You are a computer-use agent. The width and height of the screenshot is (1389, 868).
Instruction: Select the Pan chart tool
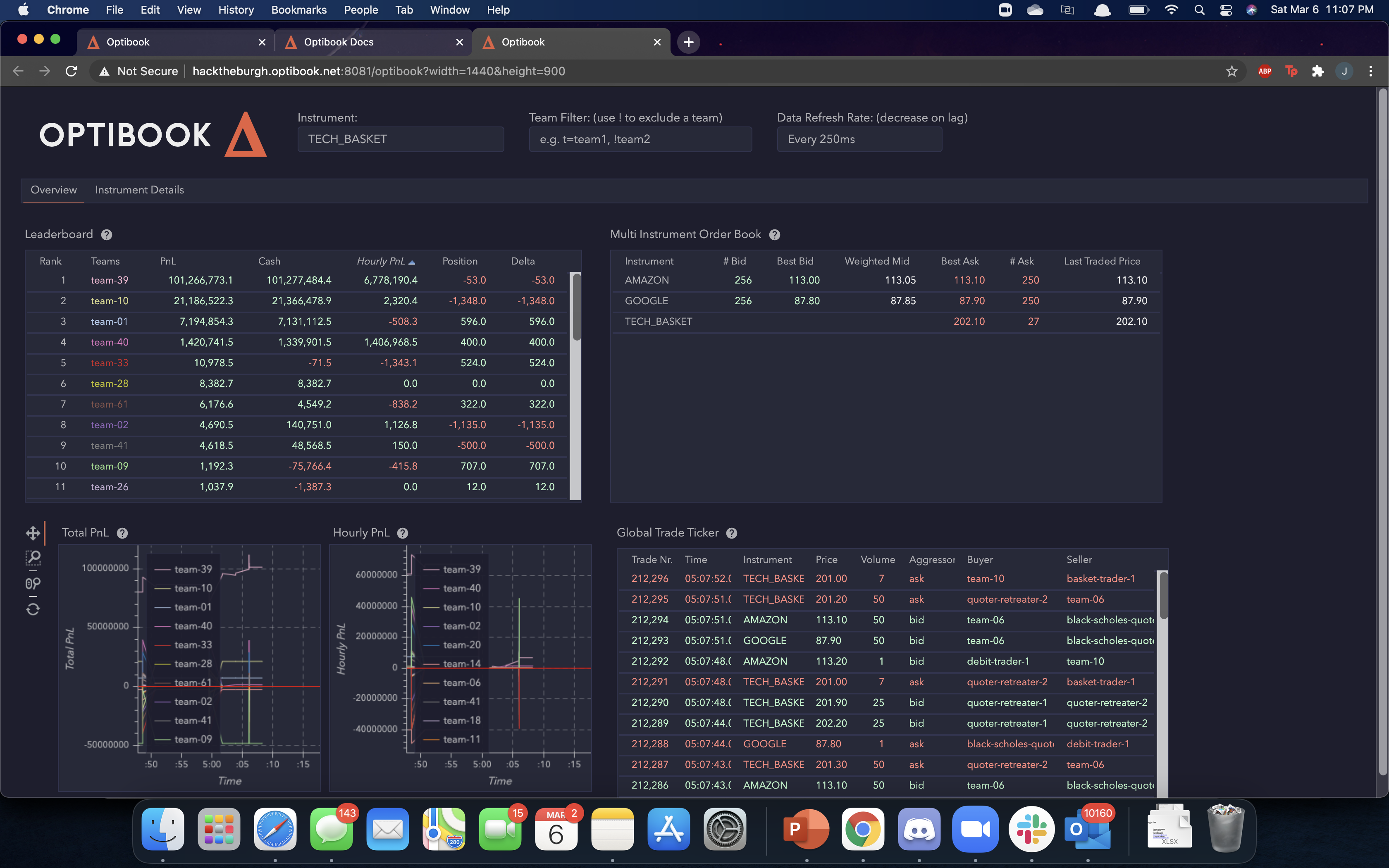33,533
